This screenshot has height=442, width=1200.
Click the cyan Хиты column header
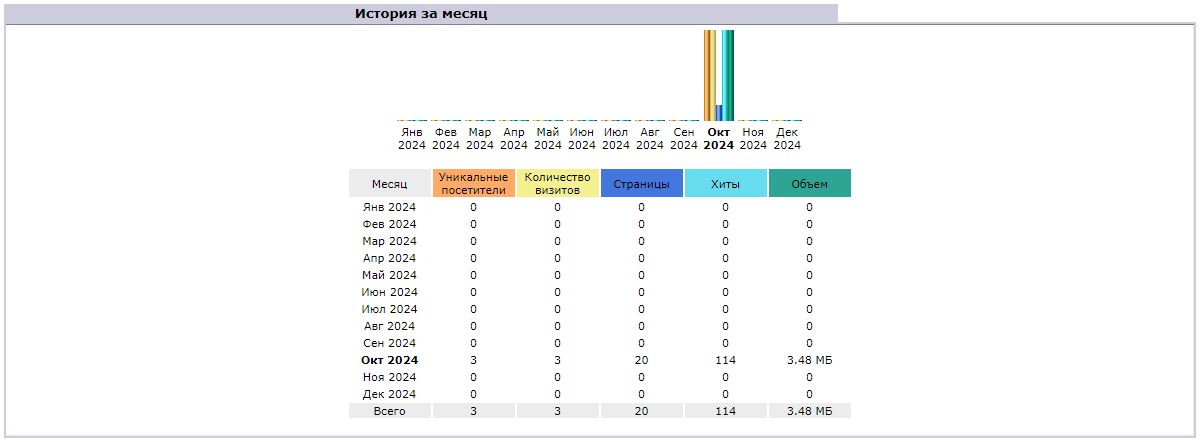(725, 183)
